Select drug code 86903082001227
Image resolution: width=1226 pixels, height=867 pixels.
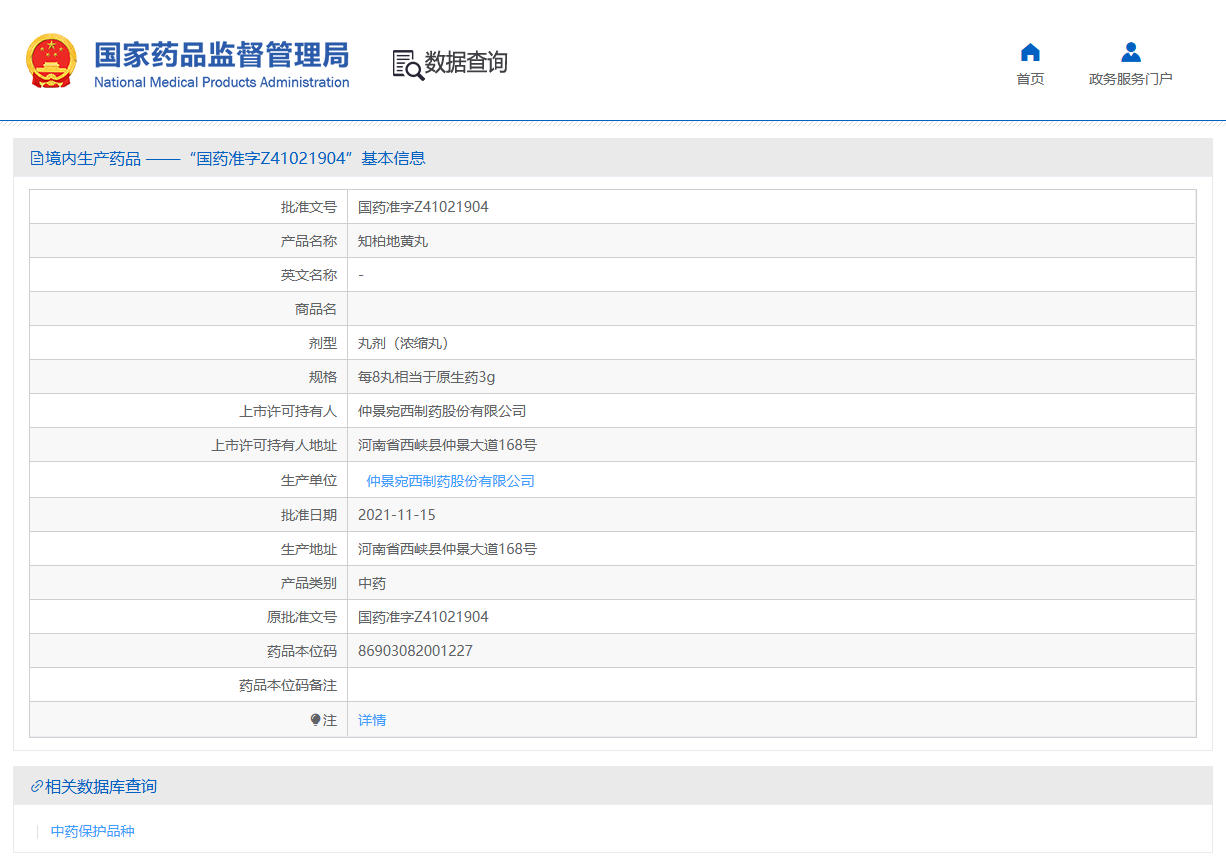[x=415, y=651]
